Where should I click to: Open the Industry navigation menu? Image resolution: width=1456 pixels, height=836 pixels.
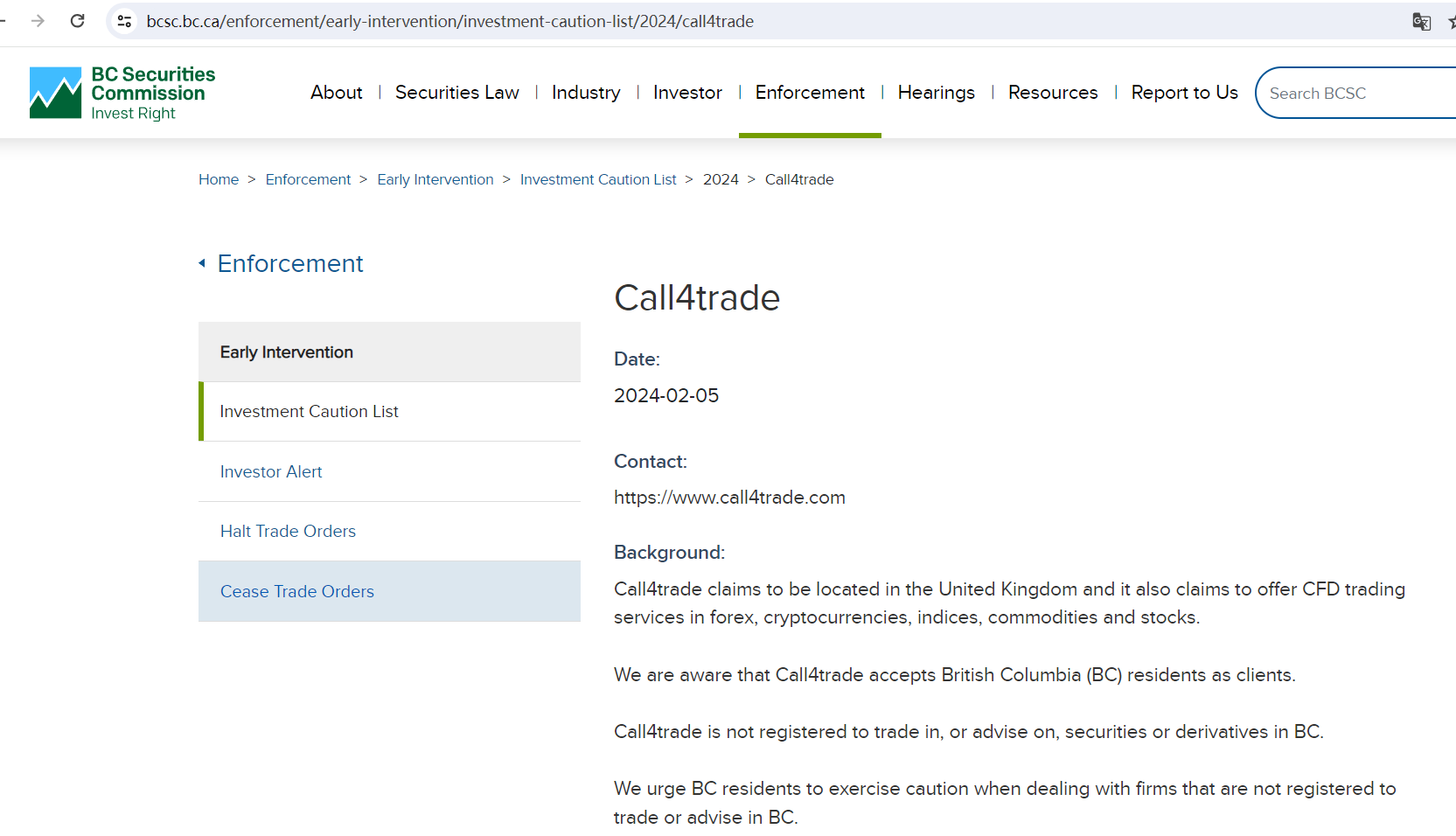coord(585,93)
